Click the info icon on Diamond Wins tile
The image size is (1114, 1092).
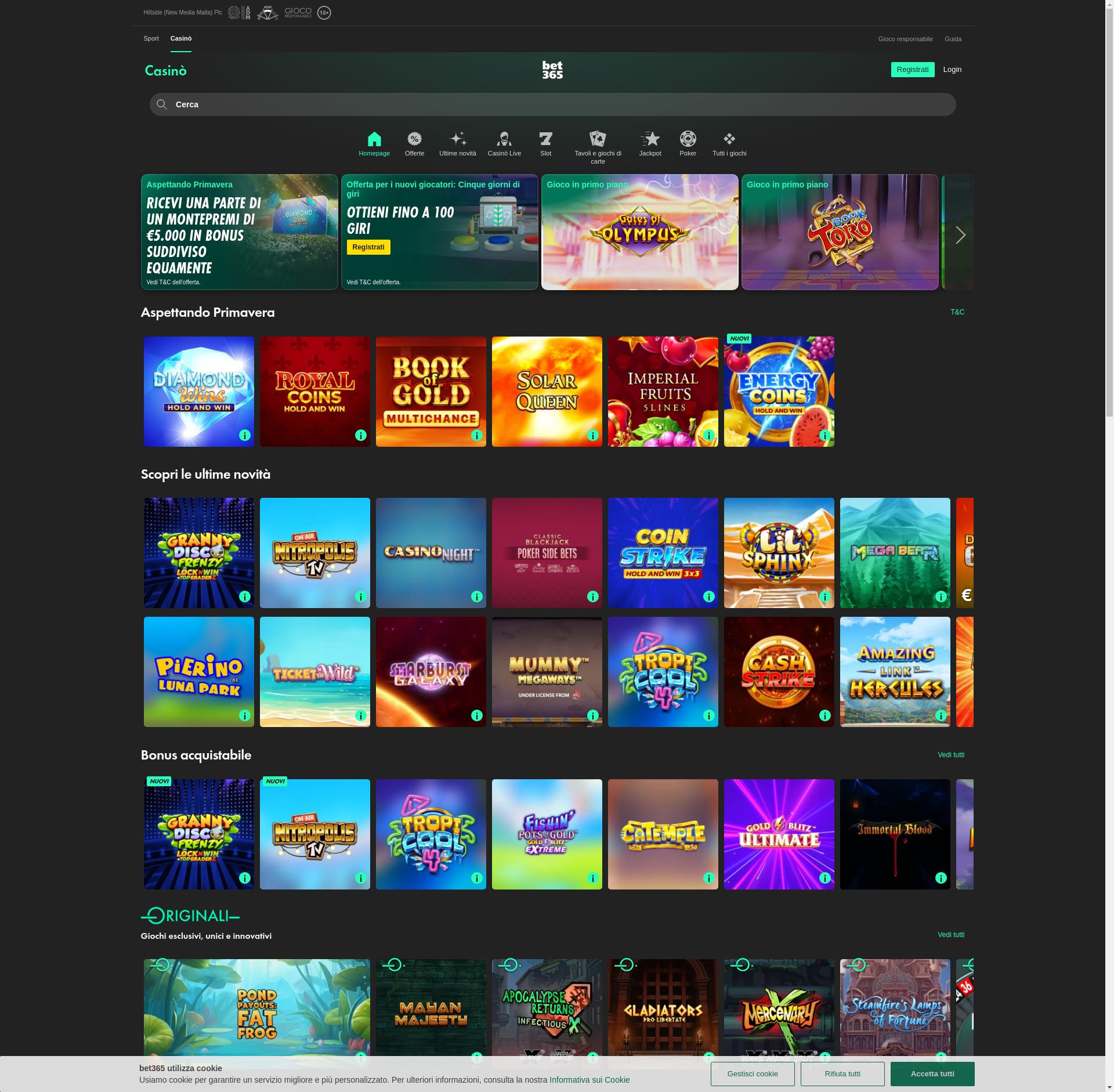click(244, 434)
